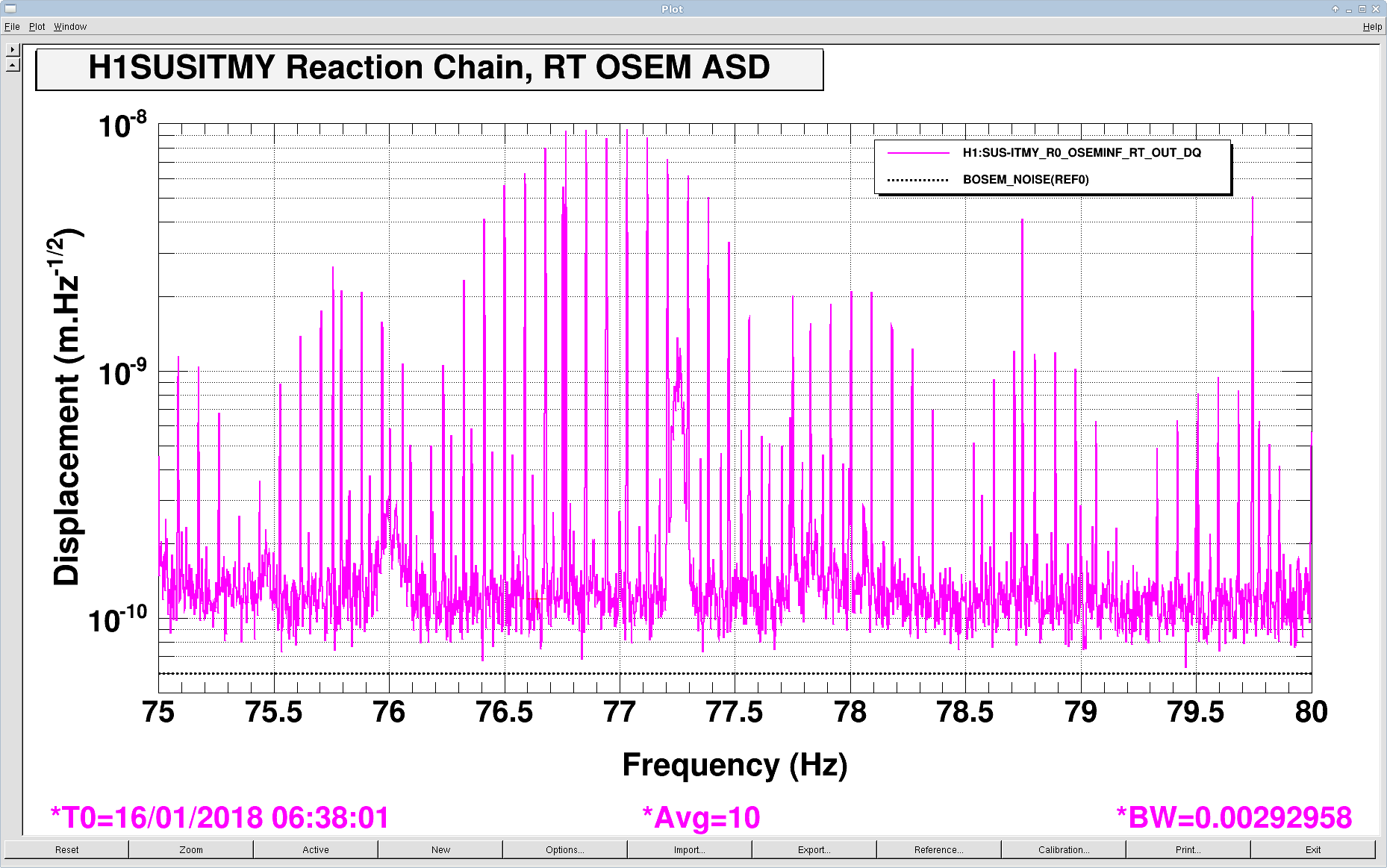The image size is (1387, 868).
Task: Open the Window menu
Action: pyautogui.click(x=70, y=27)
